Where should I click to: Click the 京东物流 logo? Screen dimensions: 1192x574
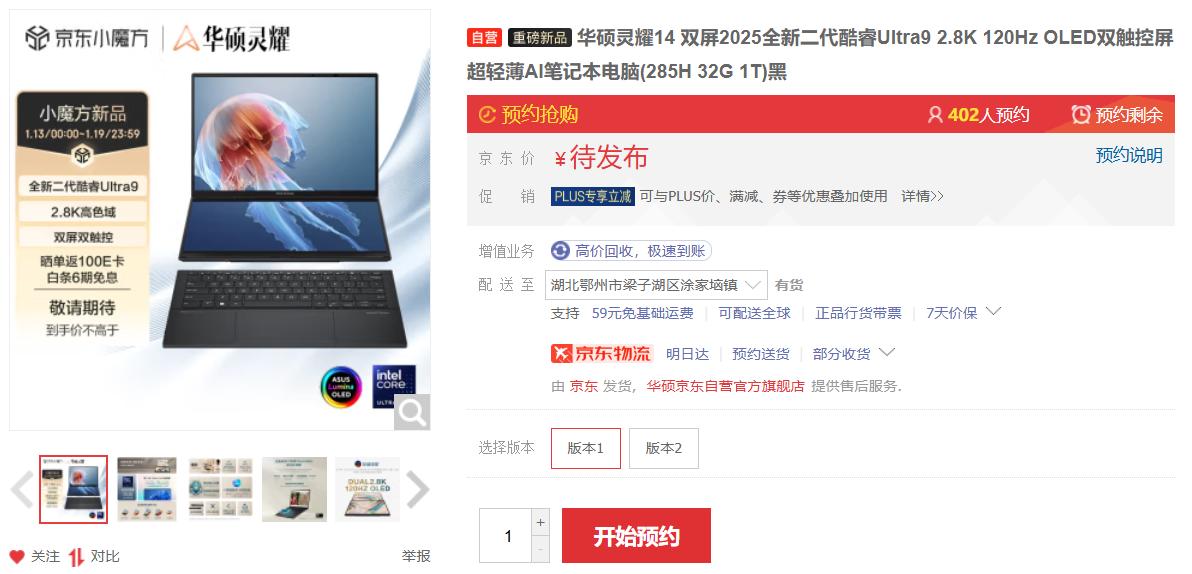pos(602,354)
